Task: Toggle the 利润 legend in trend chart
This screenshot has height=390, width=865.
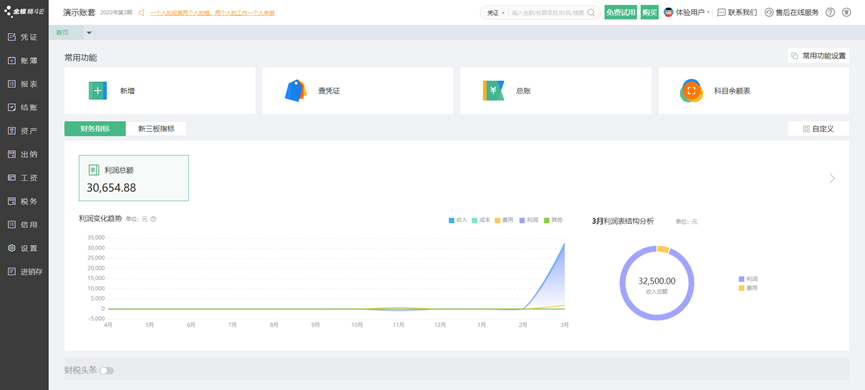Action: [x=528, y=220]
